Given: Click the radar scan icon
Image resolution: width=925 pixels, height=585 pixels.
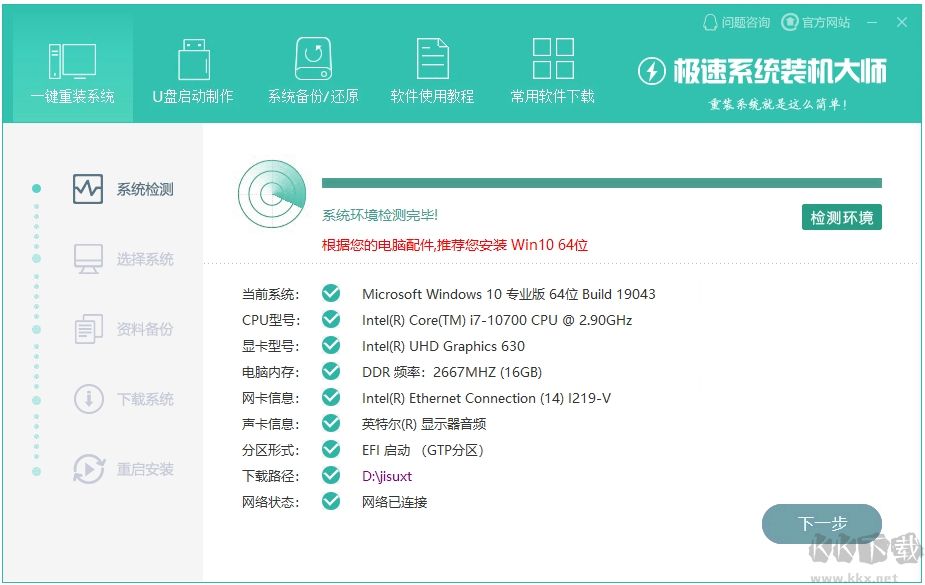Looking at the screenshot, I should point(272,193).
